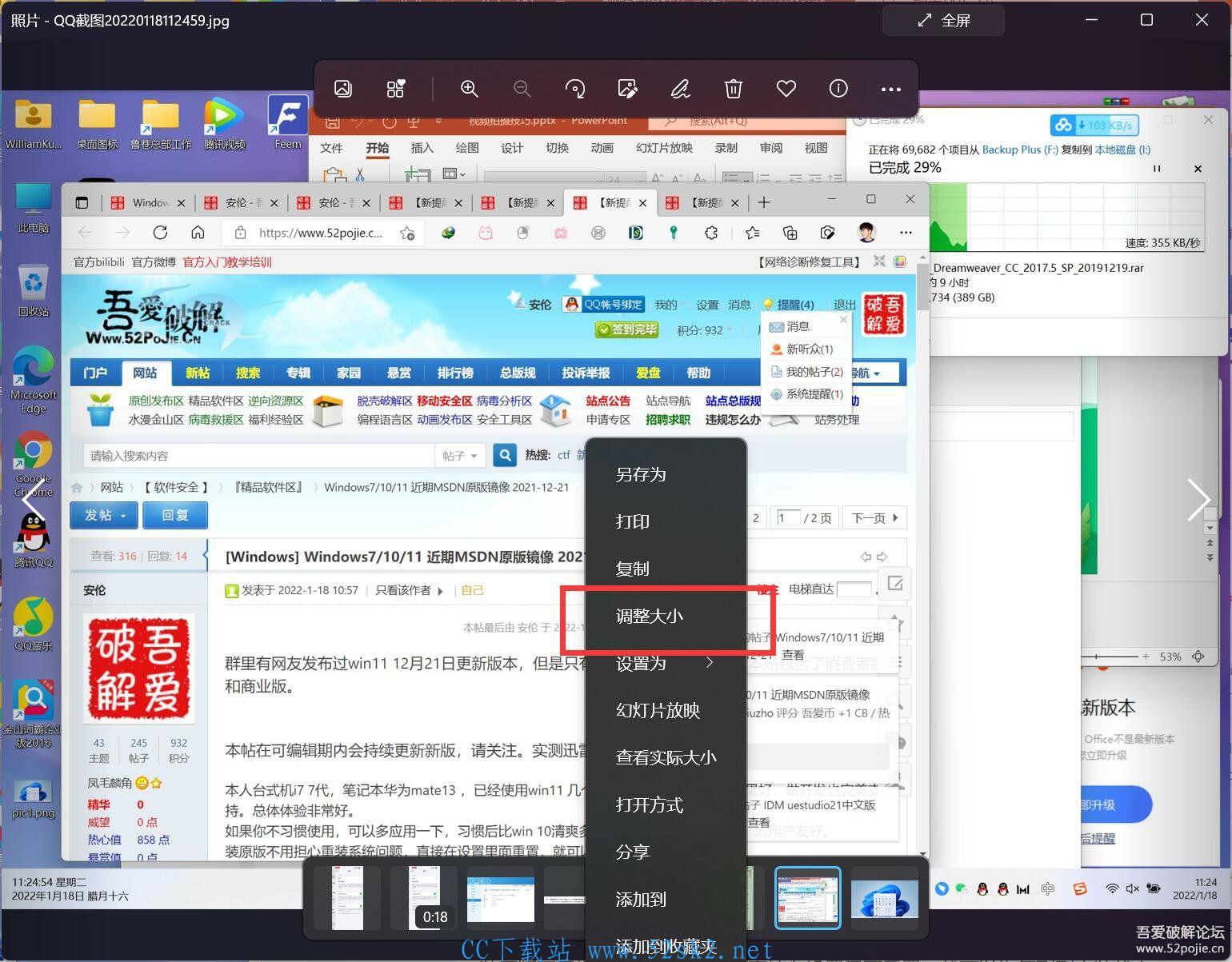Open the 站点公告 link
The image size is (1232, 962).
point(608,401)
